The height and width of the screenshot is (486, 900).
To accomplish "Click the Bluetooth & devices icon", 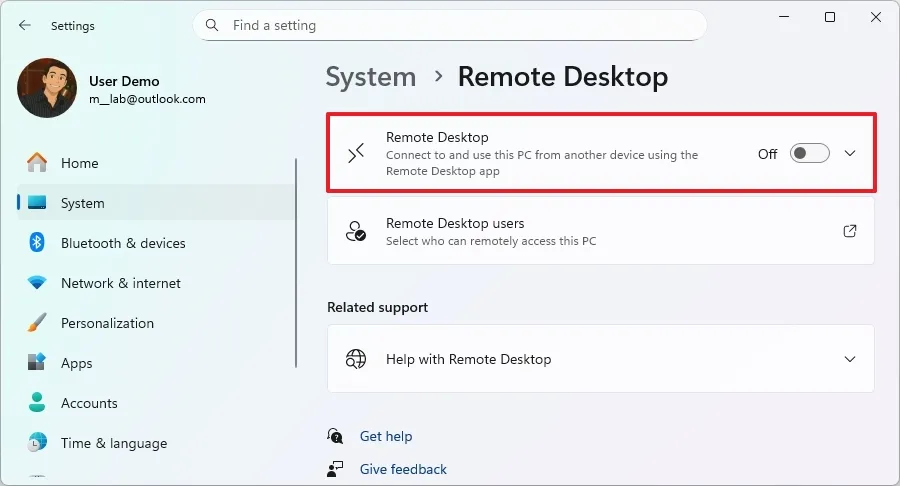I will [x=37, y=243].
